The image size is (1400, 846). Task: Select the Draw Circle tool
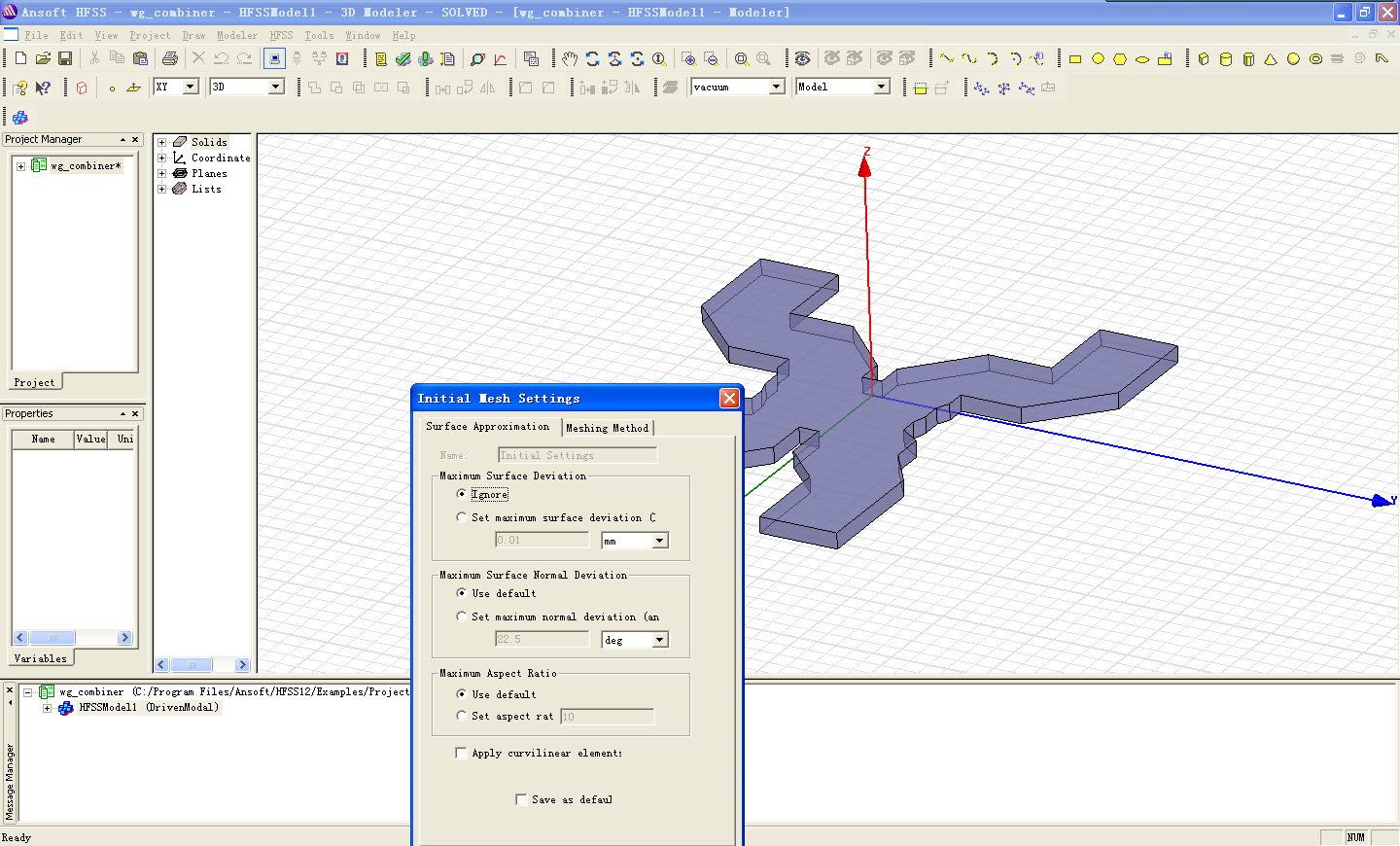[x=1098, y=58]
